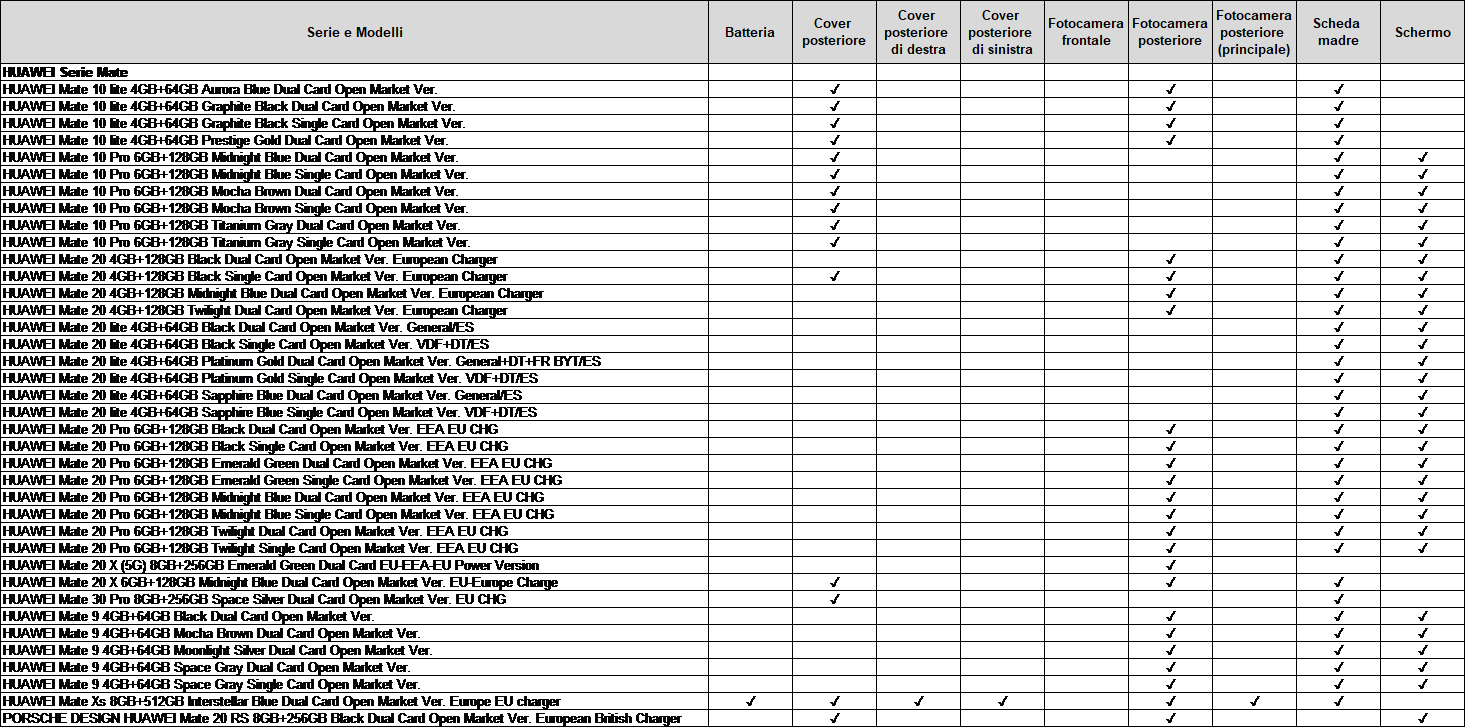Select Mate Xs 'Cover posteriore di destra' checkmark

pos(918,702)
